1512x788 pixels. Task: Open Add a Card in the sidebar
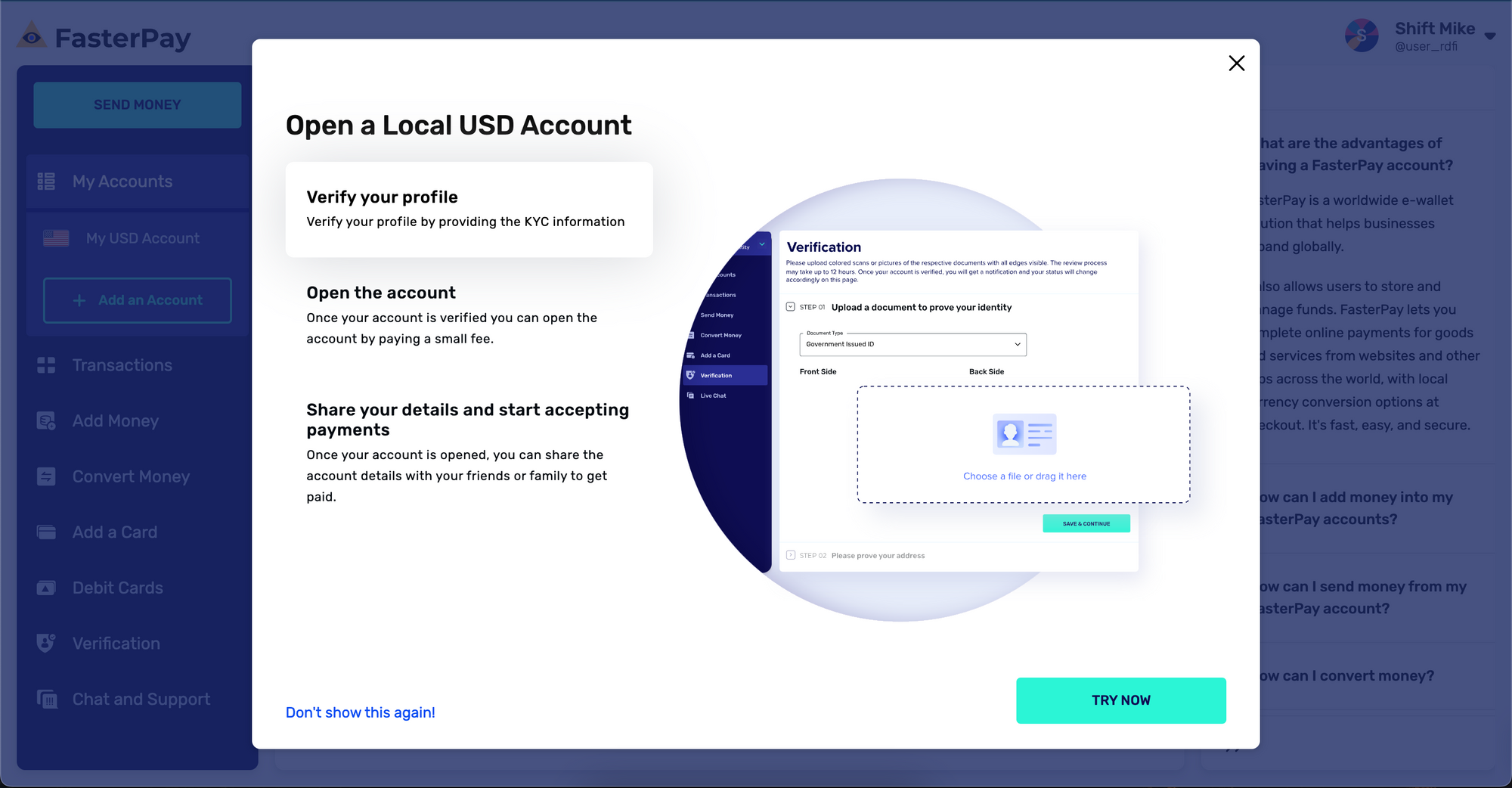pyautogui.click(x=137, y=532)
